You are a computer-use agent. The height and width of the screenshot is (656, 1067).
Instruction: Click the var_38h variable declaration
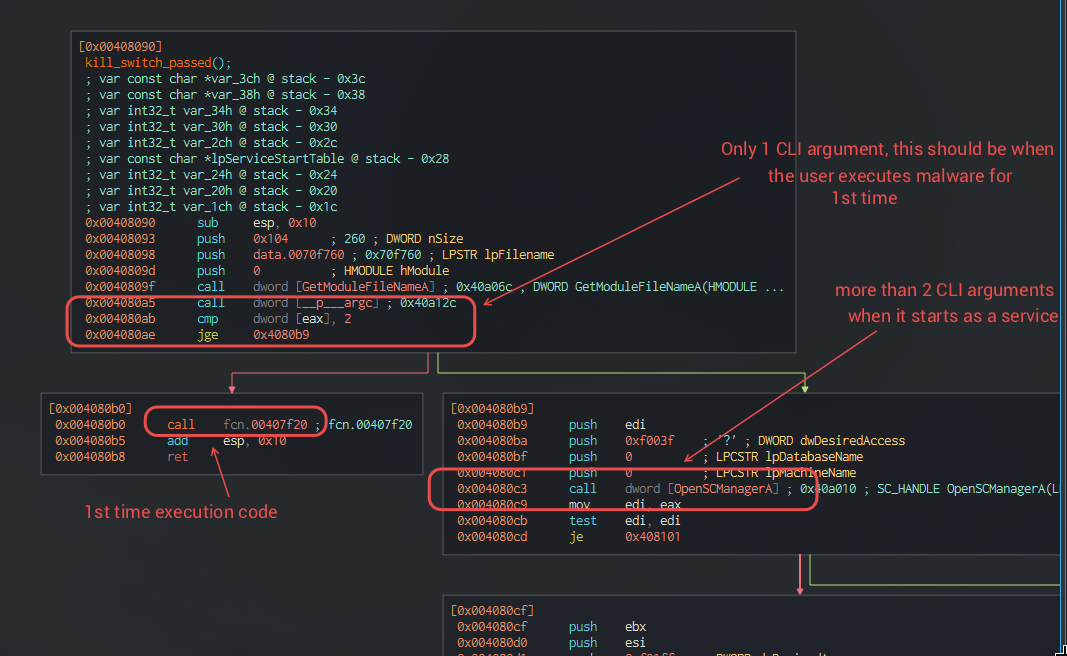pos(225,95)
